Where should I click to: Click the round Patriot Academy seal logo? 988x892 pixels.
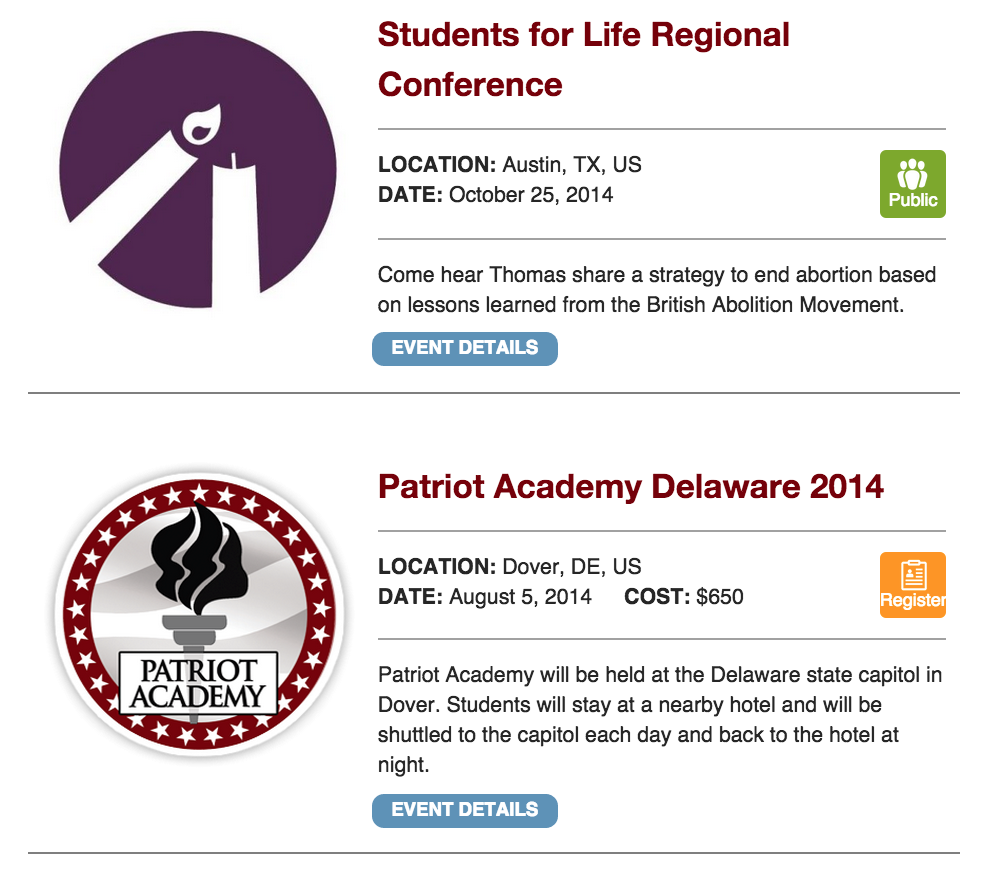click(199, 614)
